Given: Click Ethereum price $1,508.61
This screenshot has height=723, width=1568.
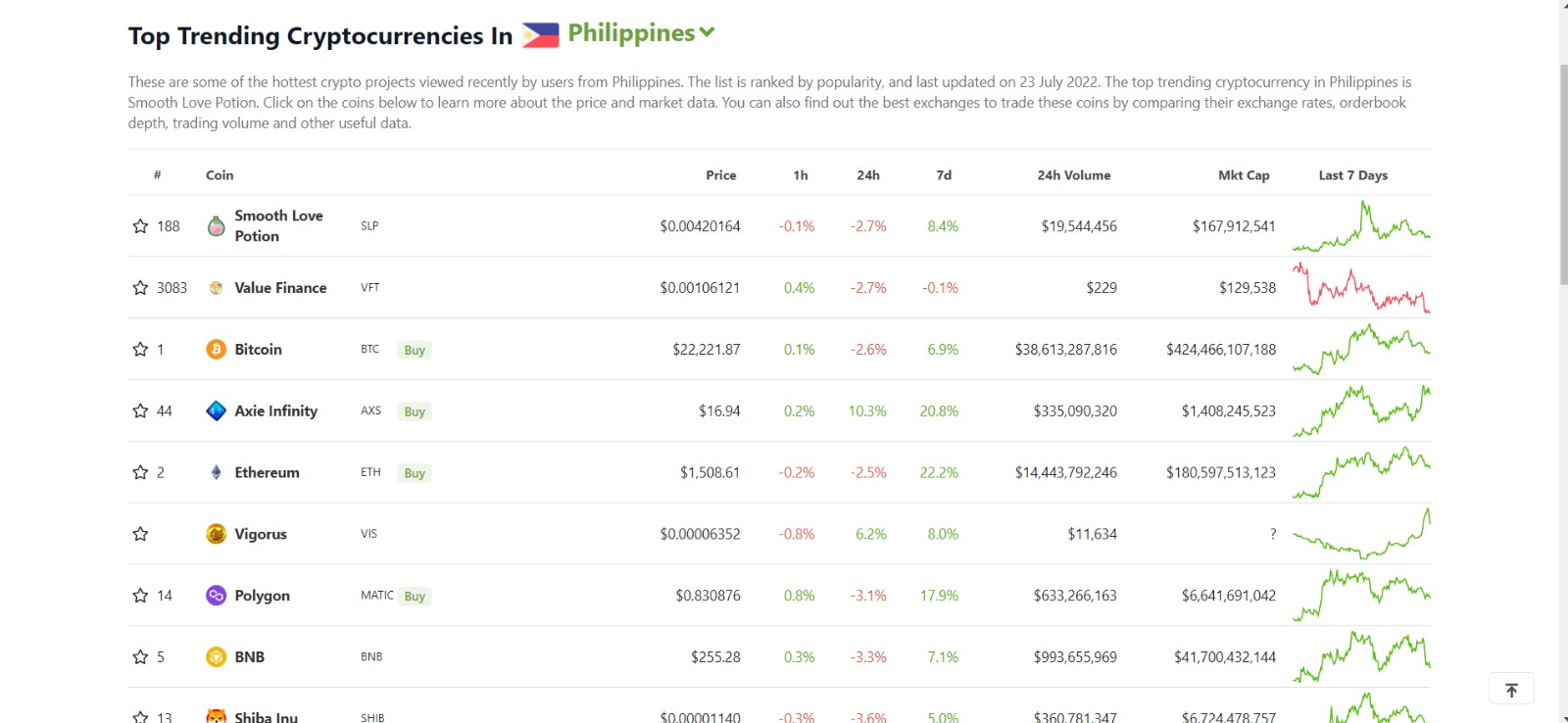Looking at the screenshot, I should 710,472.
